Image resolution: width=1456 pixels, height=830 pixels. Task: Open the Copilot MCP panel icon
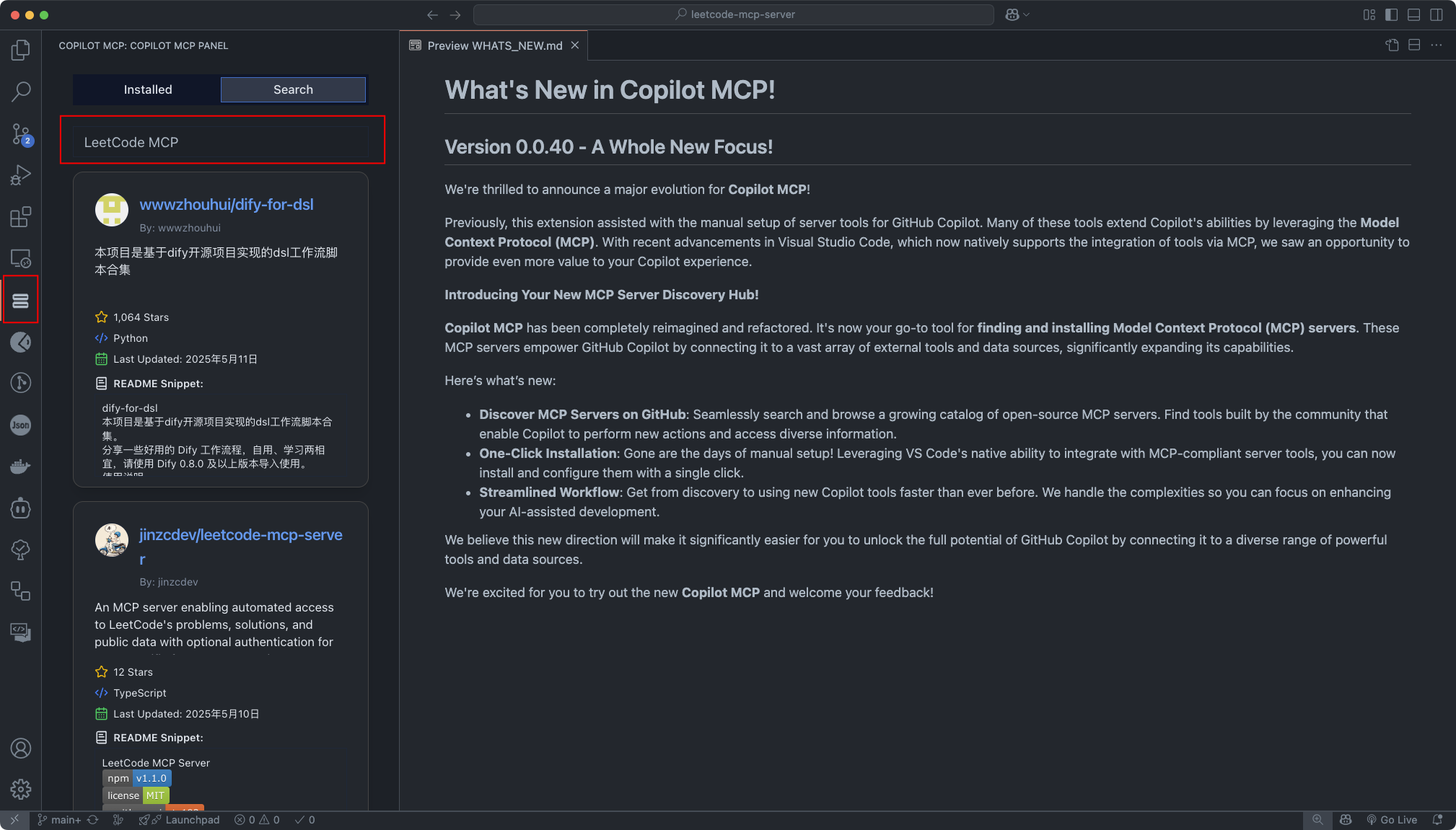pos(21,299)
